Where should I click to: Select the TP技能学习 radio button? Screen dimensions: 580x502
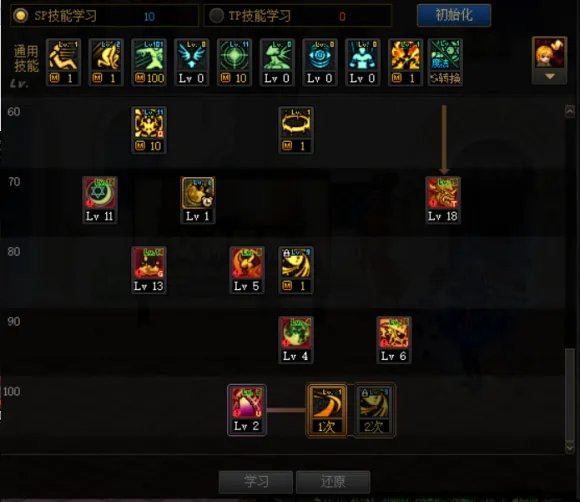tap(216, 16)
